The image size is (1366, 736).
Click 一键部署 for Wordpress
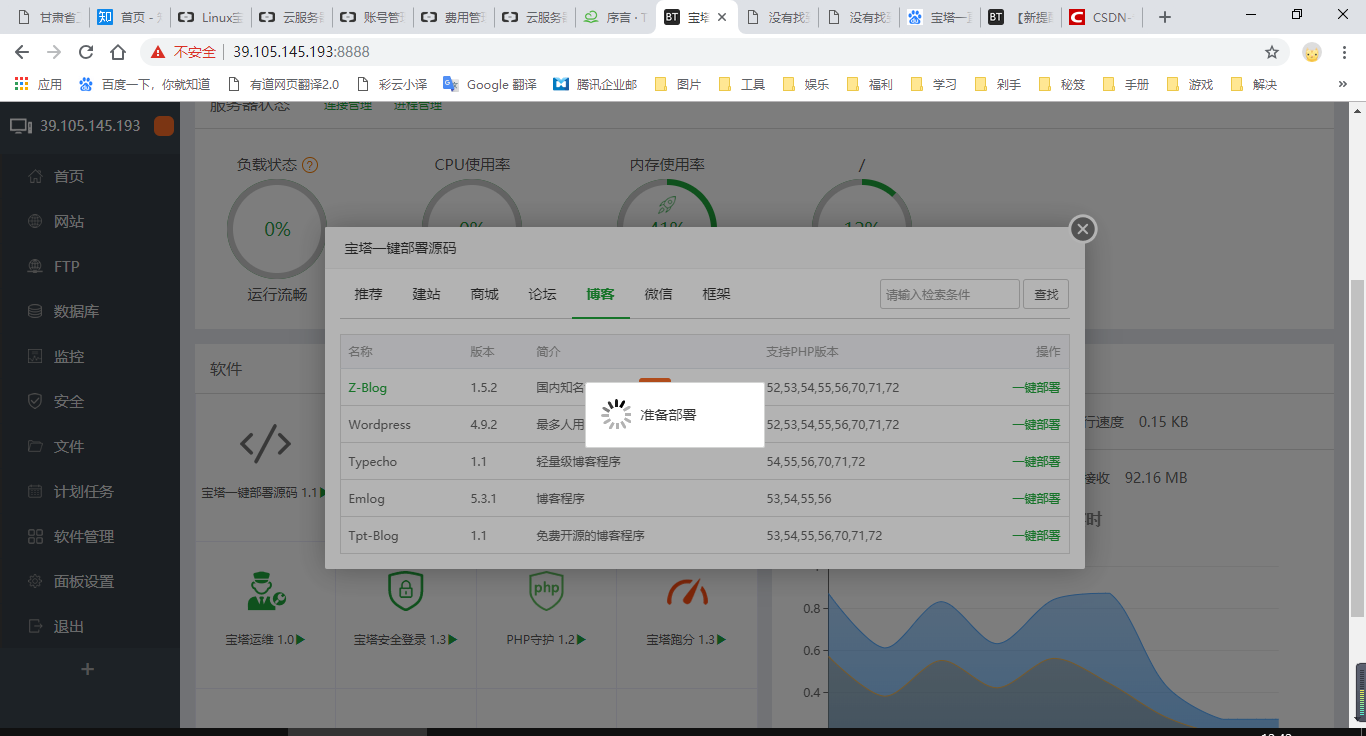coord(1036,425)
